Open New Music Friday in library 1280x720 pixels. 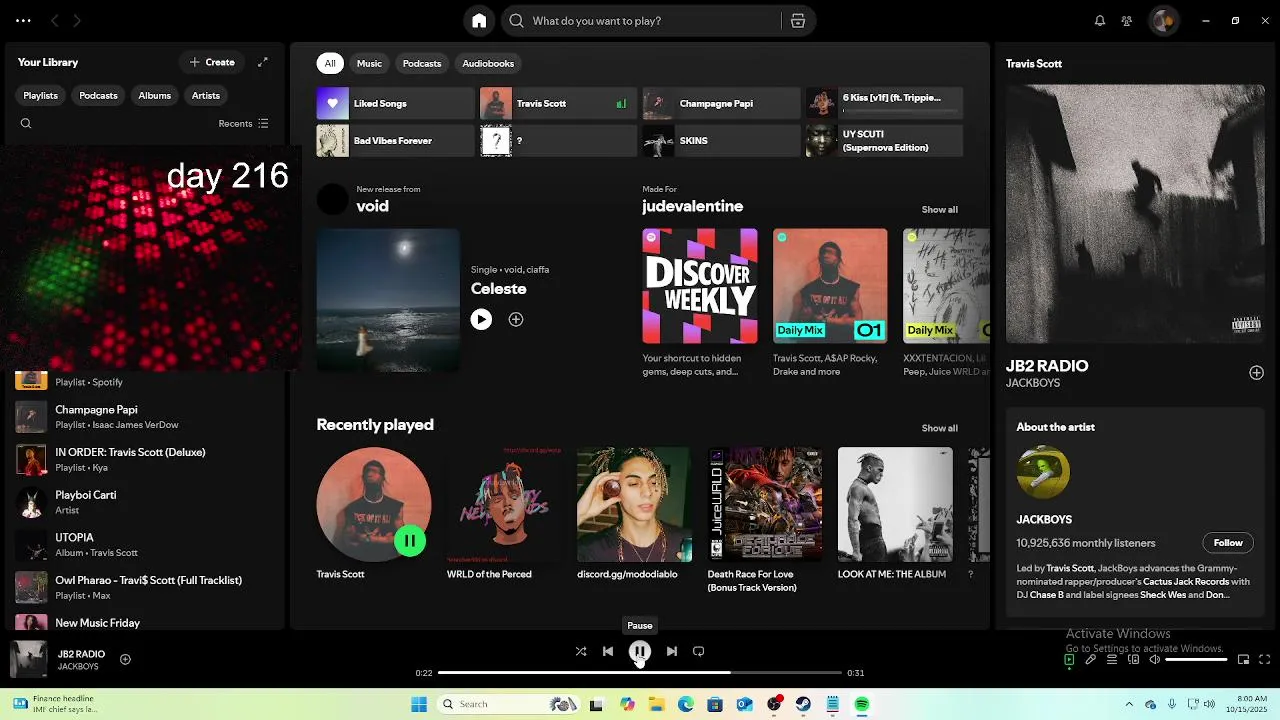click(145, 622)
